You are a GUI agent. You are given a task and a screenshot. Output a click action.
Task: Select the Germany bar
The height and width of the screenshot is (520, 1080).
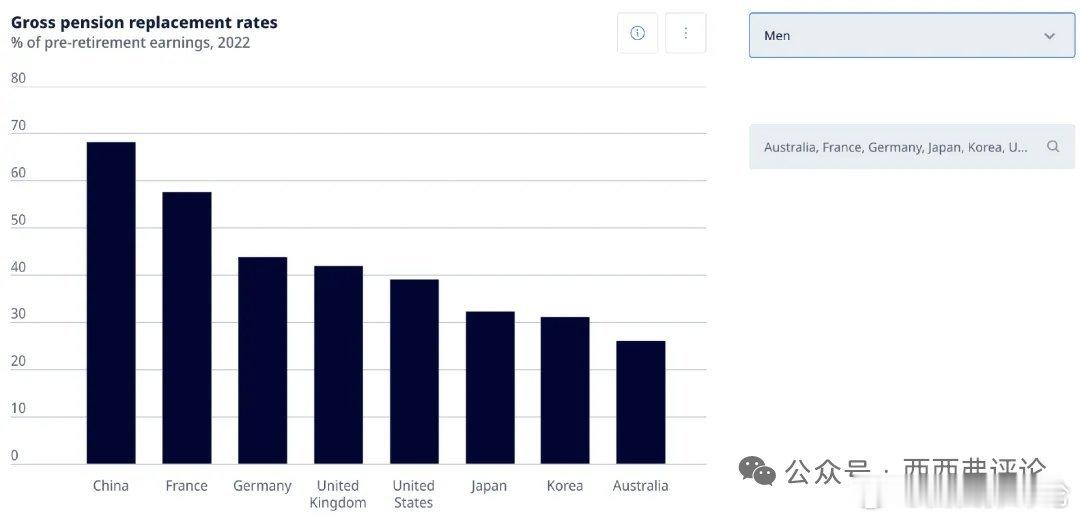pos(262,360)
